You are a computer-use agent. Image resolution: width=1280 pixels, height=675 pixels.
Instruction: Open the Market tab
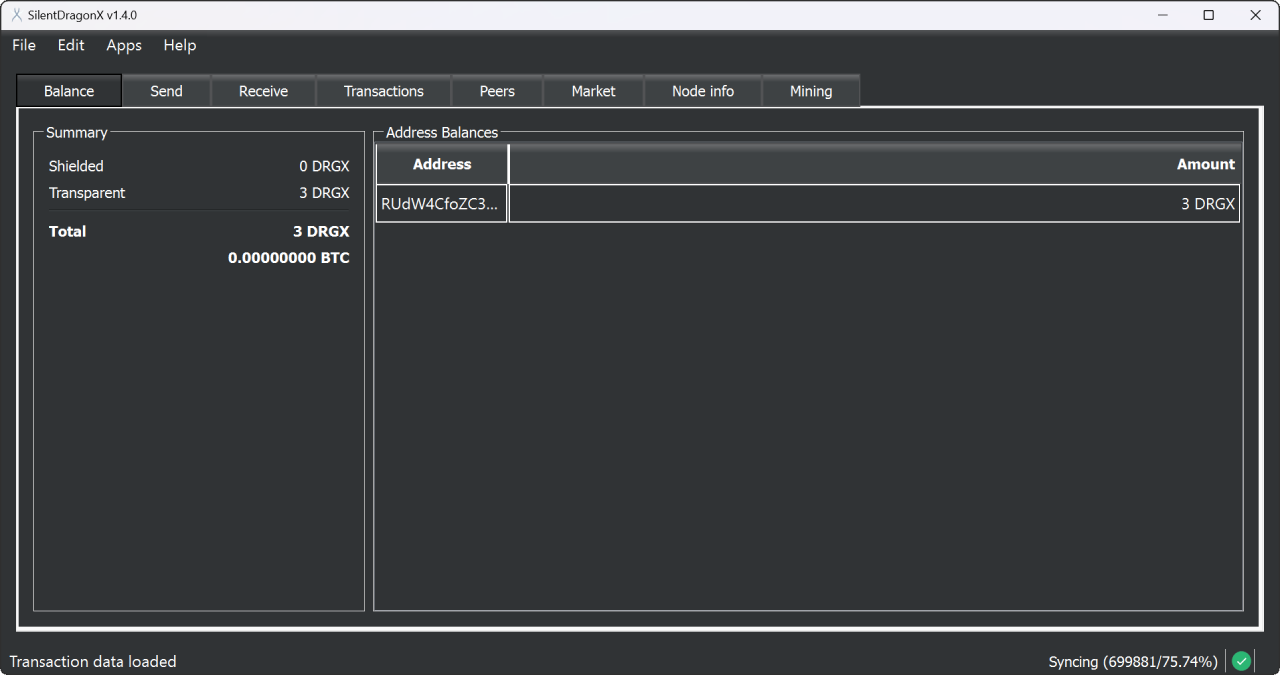(x=593, y=90)
